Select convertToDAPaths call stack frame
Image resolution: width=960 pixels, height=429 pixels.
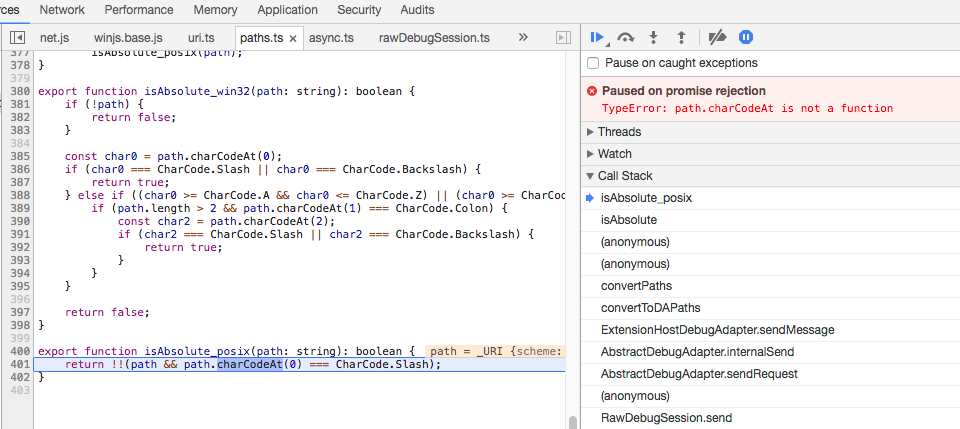pos(770,308)
